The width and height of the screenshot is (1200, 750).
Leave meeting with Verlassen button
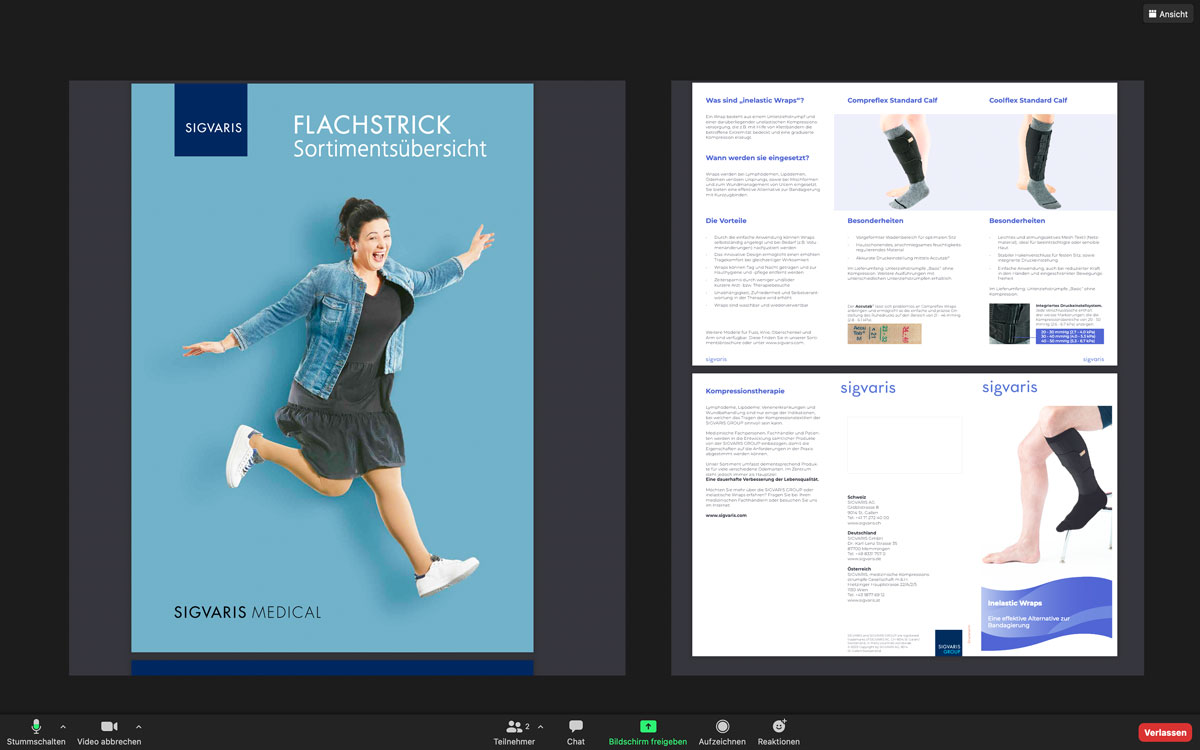pos(1165,733)
